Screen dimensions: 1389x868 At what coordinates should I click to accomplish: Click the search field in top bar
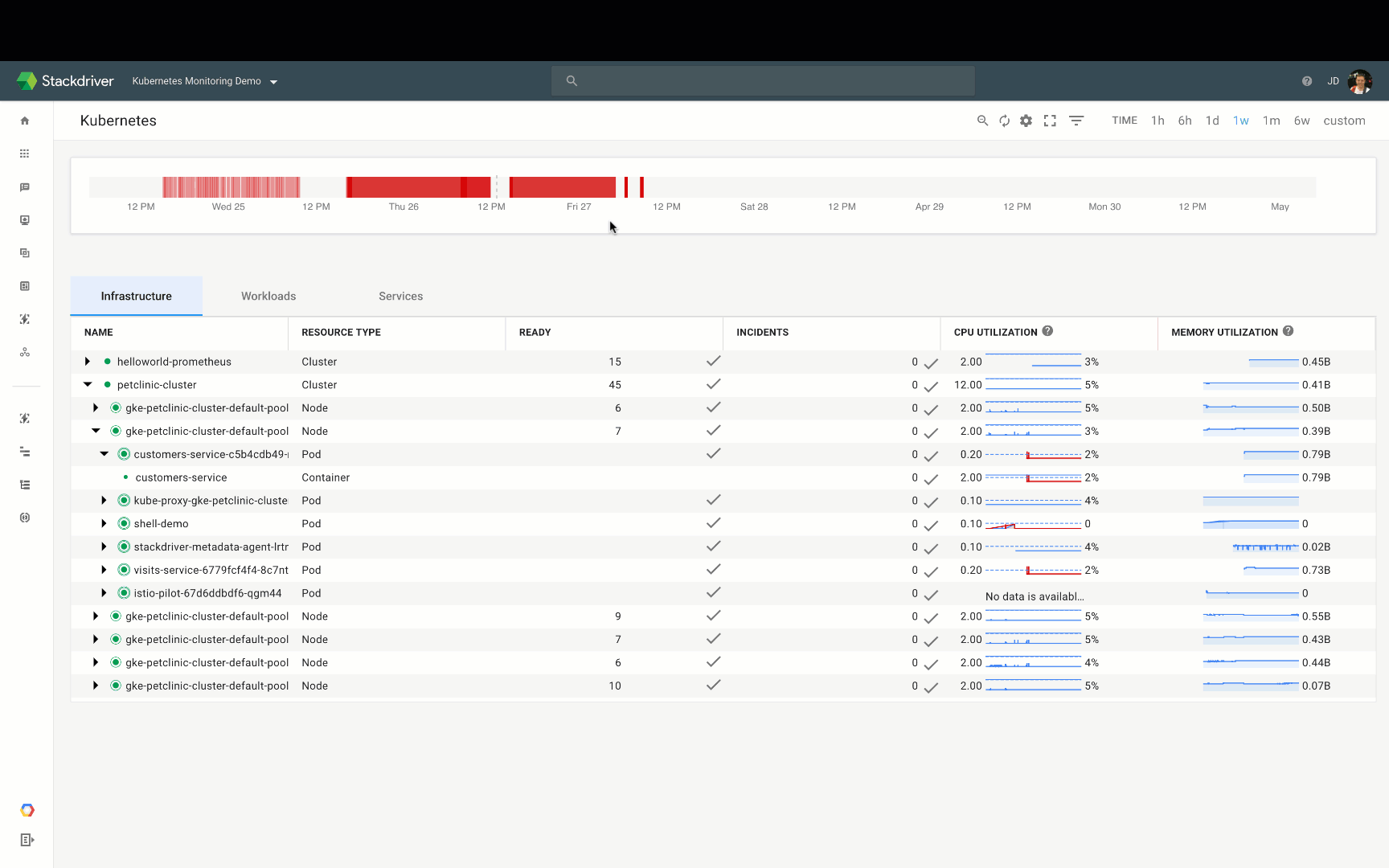763,81
